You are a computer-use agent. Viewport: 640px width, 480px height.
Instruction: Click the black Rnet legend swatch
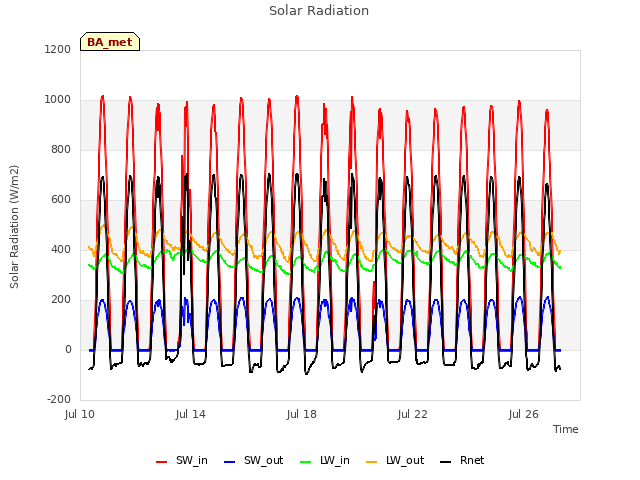pyautogui.click(x=446, y=462)
